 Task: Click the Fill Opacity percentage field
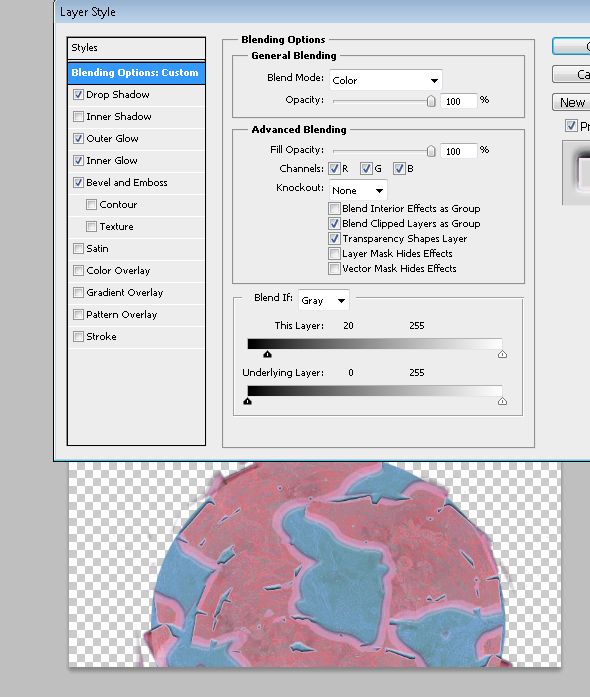(459, 151)
